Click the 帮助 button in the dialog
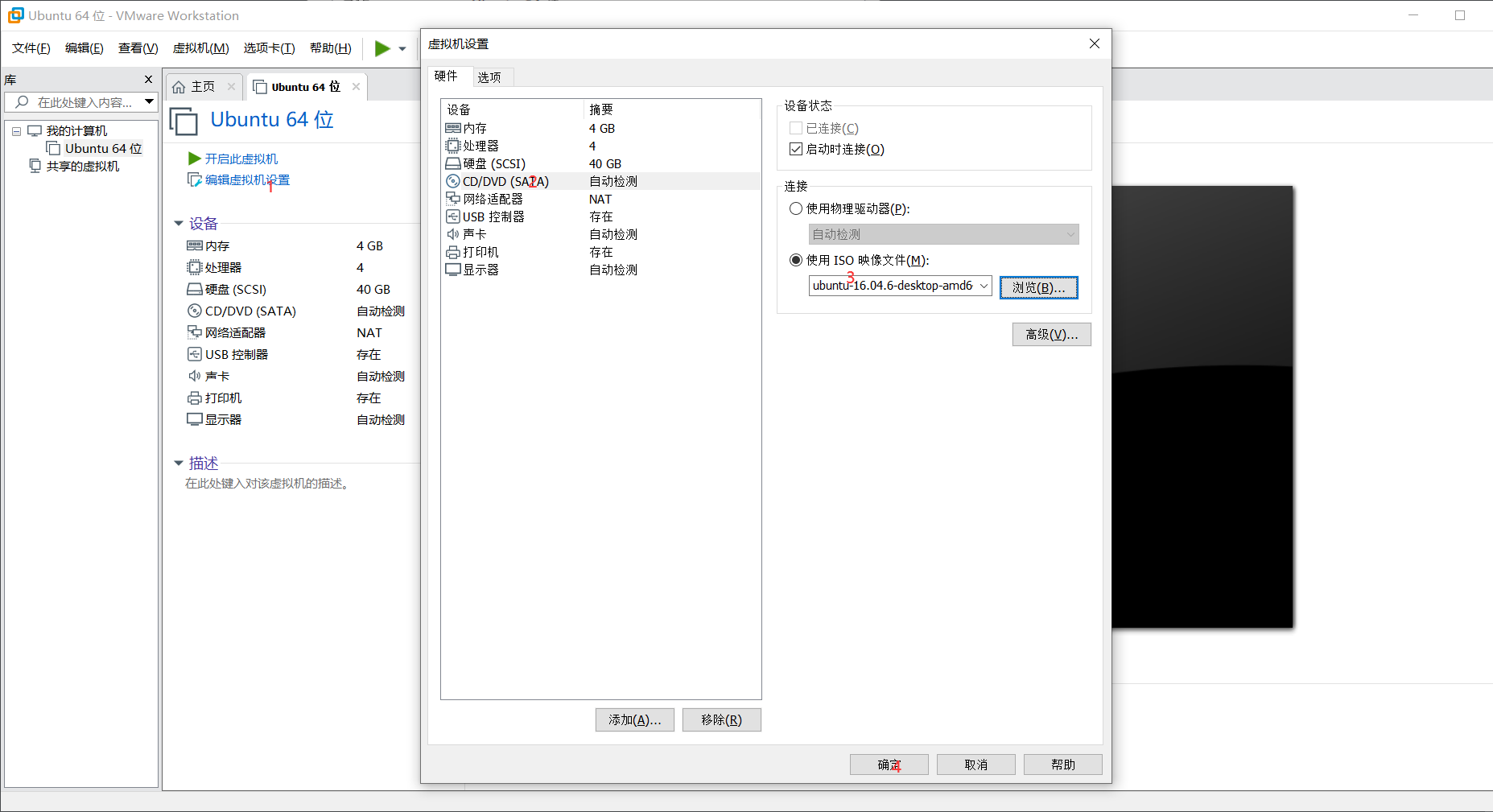1493x812 pixels. tap(1063, 765)
